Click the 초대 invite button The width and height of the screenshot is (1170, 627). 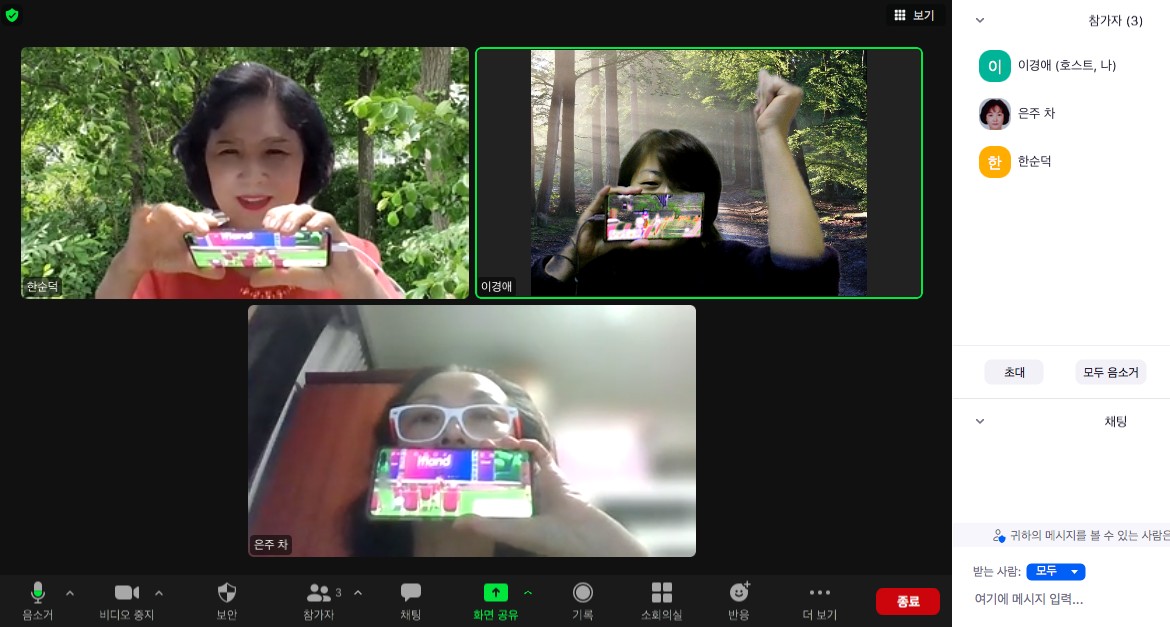click(1014, 372)
